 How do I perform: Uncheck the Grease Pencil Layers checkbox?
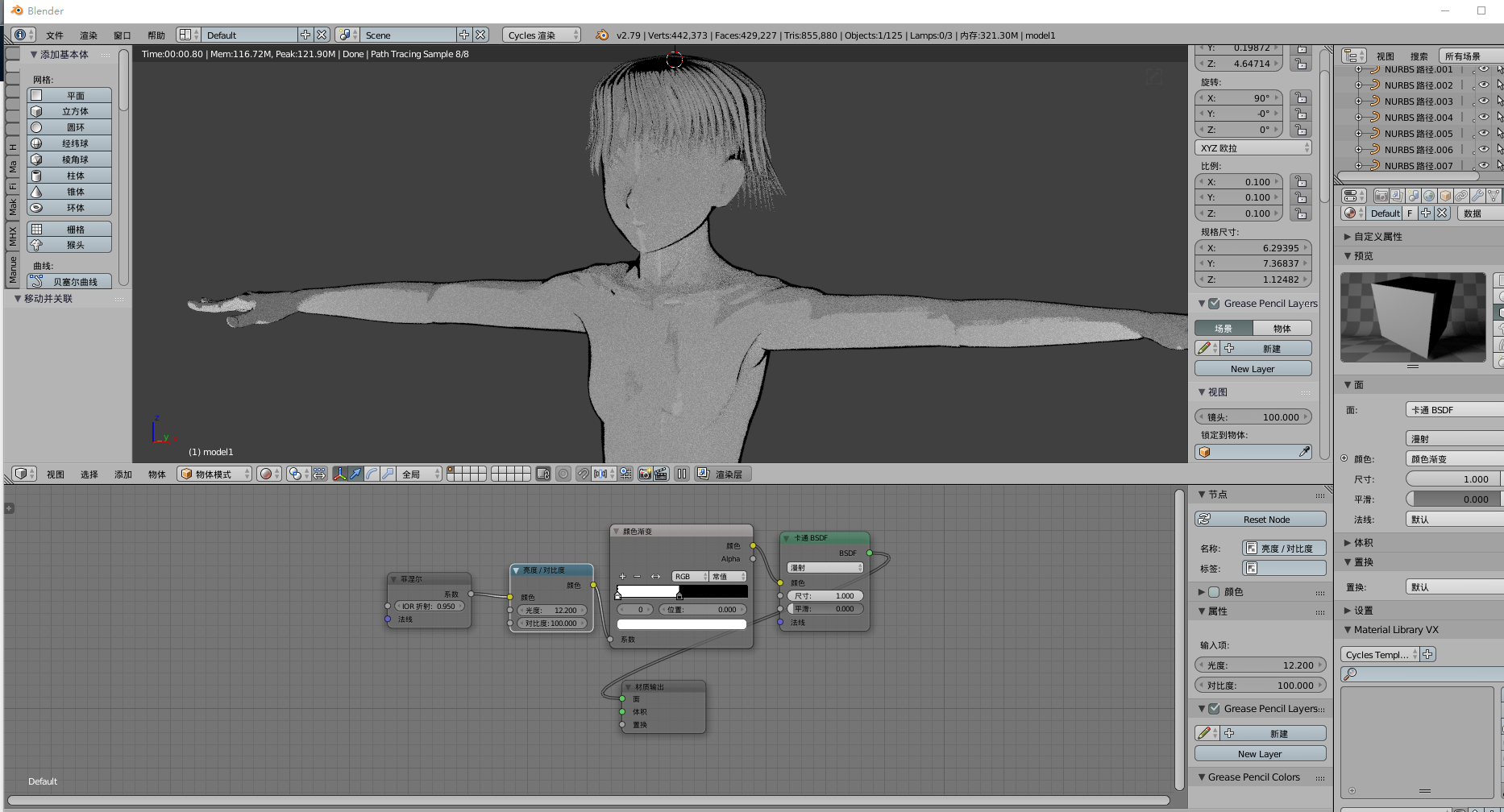click(1214, 304)
